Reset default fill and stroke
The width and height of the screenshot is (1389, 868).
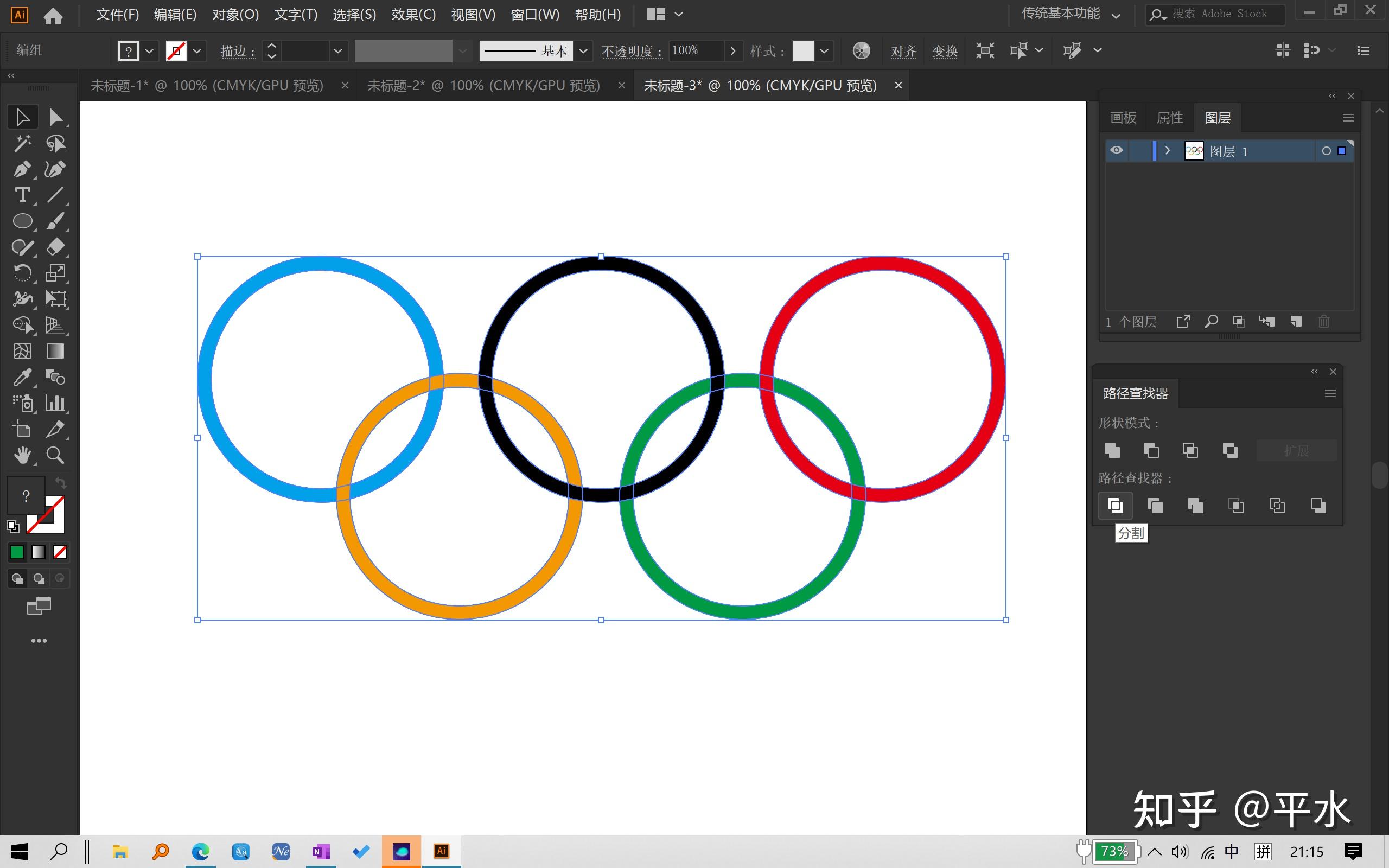coord(12,526)
